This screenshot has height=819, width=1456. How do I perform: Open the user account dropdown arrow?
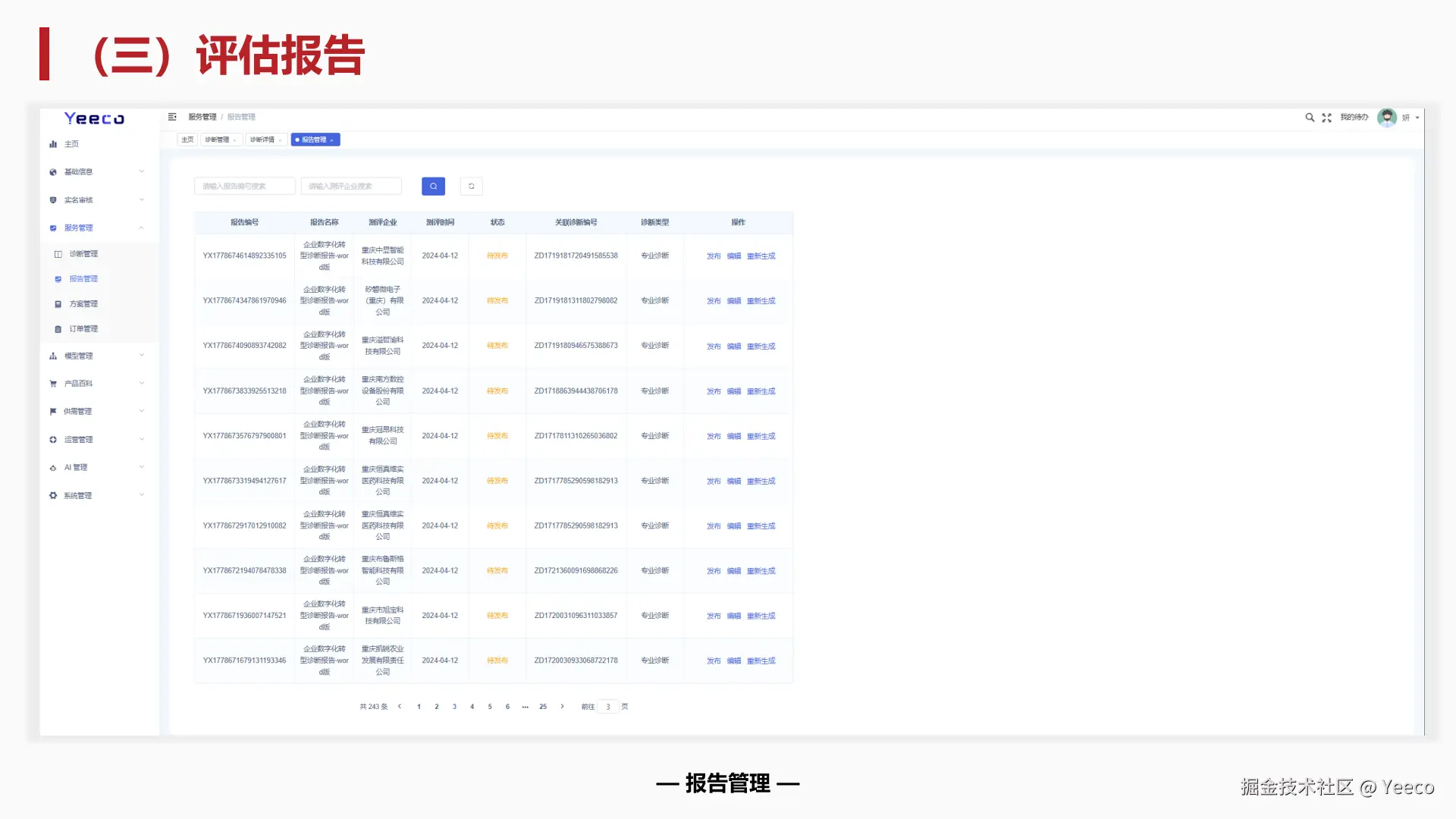(x=1417, y=118)
